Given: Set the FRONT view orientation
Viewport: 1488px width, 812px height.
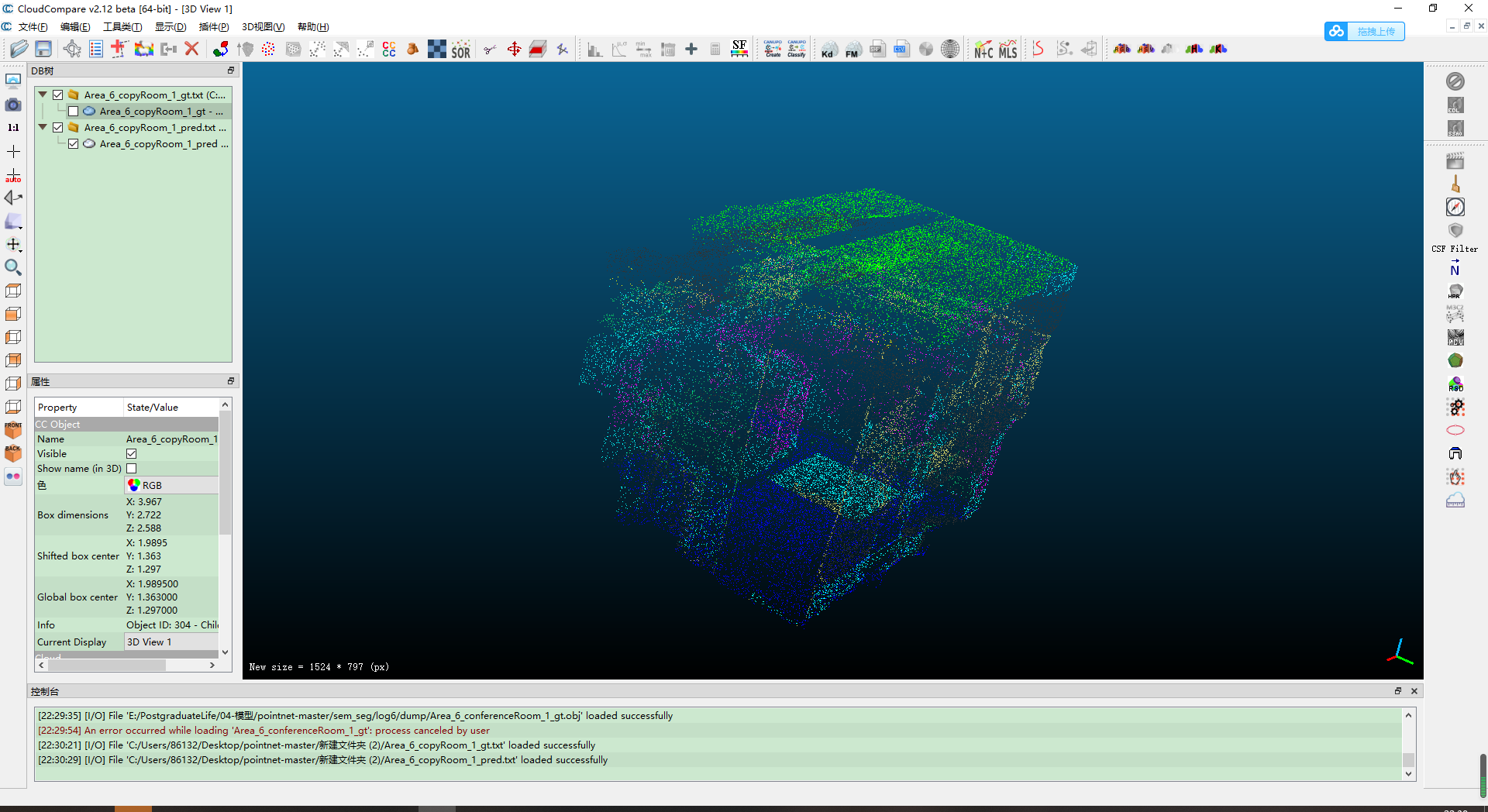Looking at the screenshot, I should pyautogui.click(x=13, y=430).
